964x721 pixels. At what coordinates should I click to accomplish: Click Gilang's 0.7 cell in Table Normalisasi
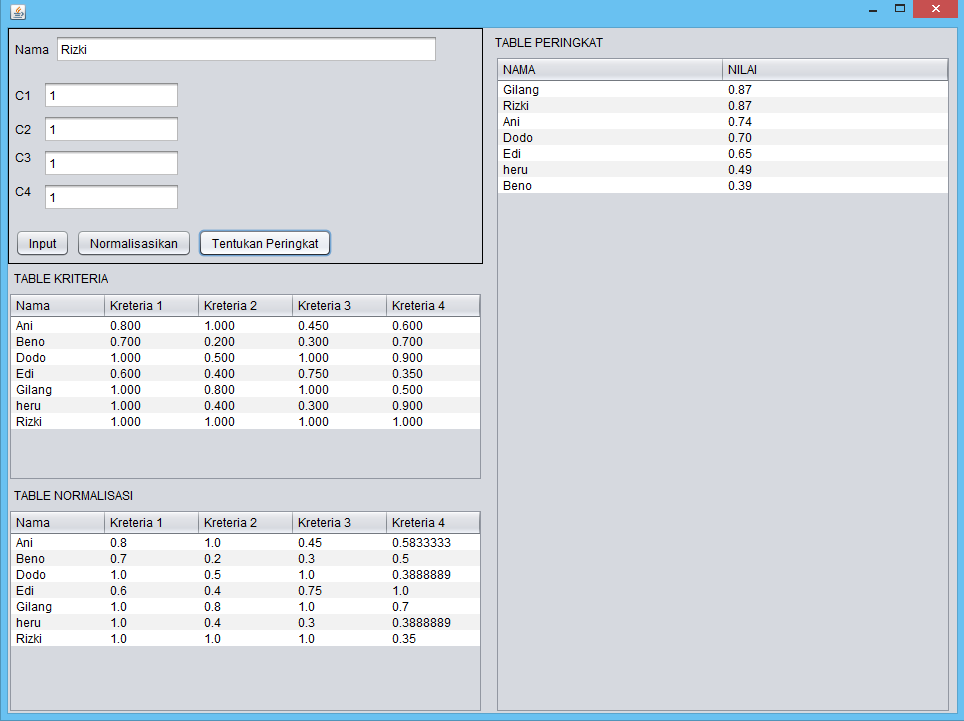433,607
